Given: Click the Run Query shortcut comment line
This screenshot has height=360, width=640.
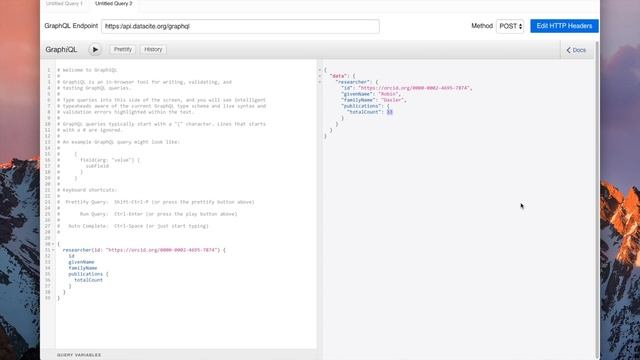Looking at the screenshot, I should coord(147,214).
